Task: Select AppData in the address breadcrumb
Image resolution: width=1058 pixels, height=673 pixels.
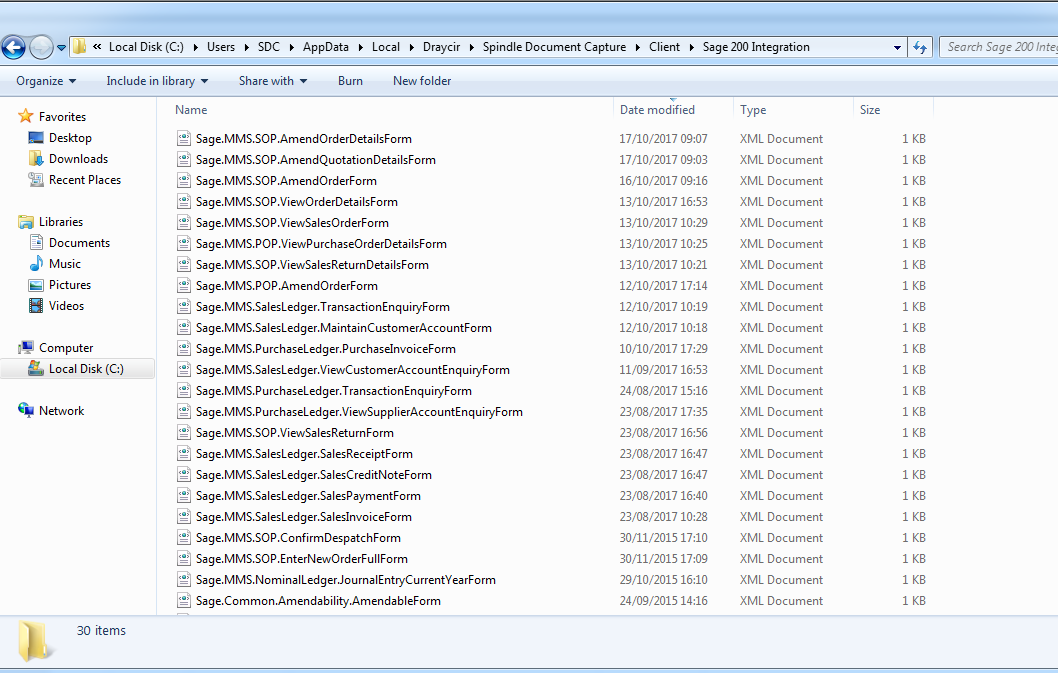Action: [x=326, y=47]
